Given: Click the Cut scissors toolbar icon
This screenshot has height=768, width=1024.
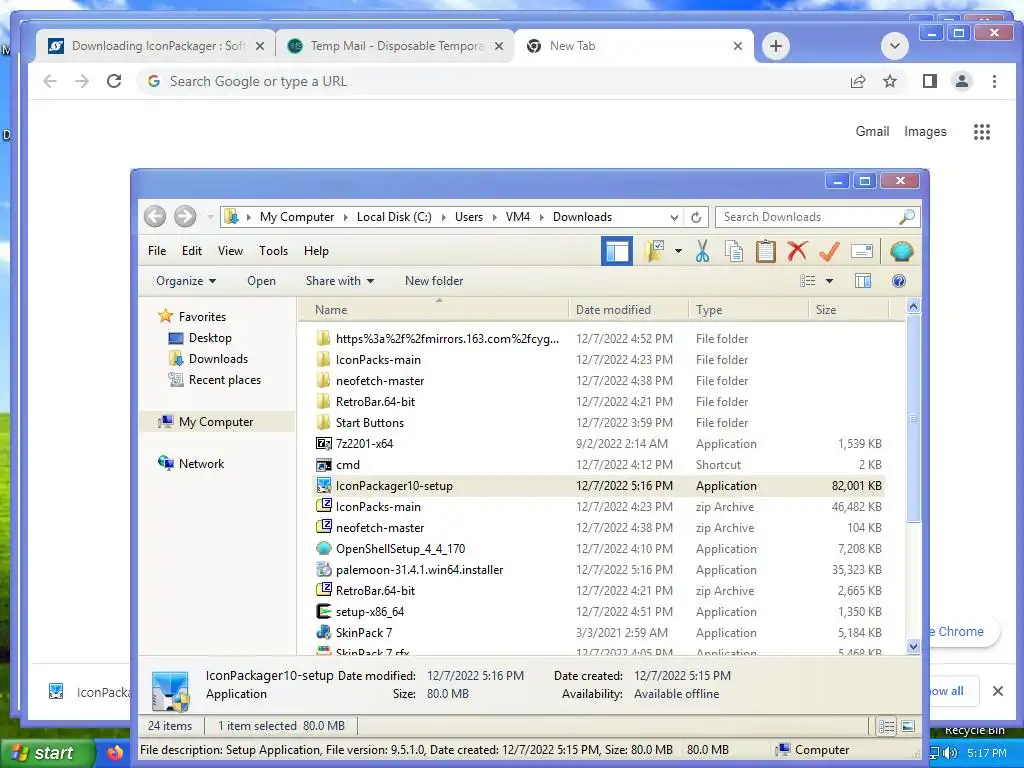Looking at the screenshot, I should [x=703, y=251].
